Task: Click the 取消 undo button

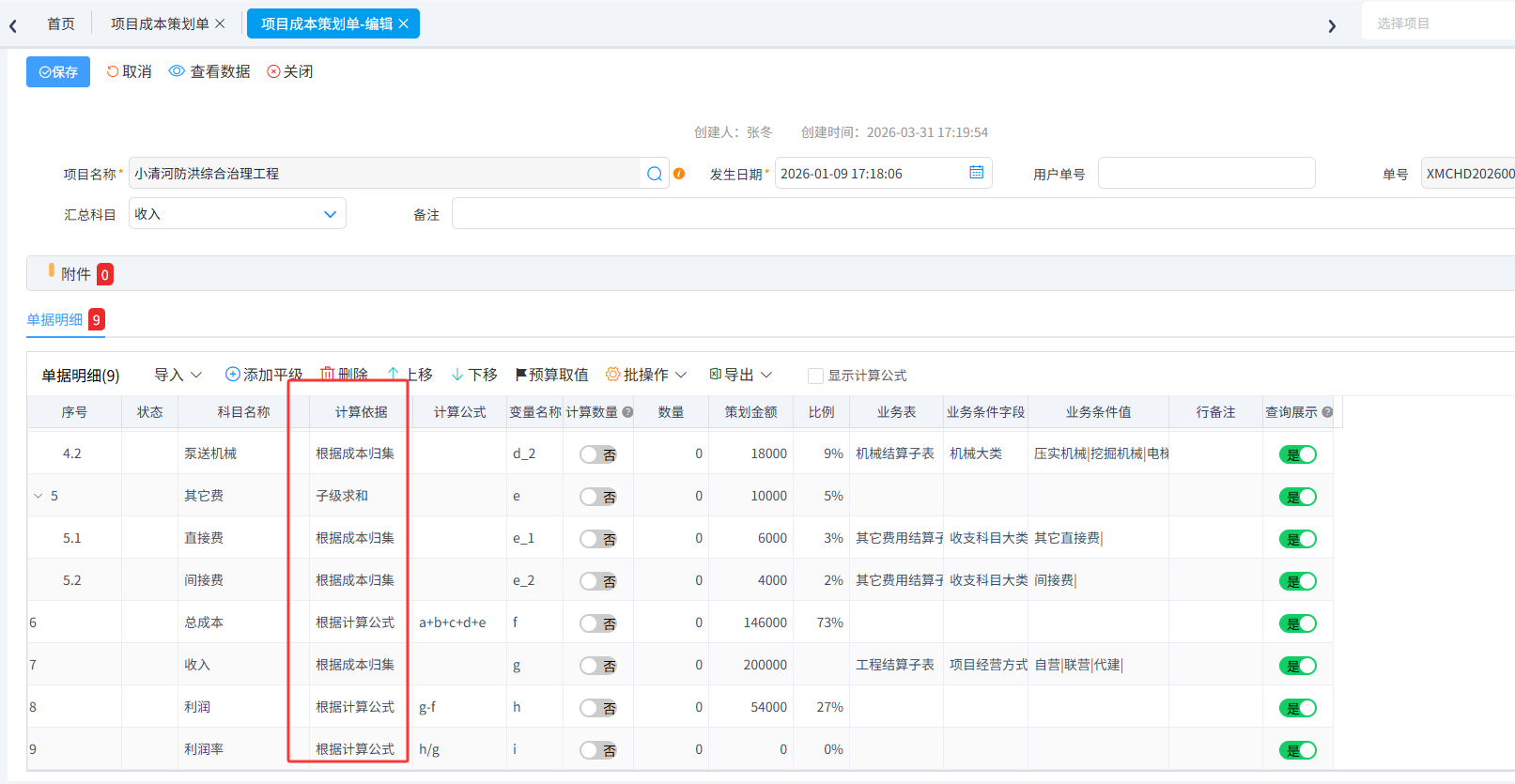Action: (x=129, y=71)
